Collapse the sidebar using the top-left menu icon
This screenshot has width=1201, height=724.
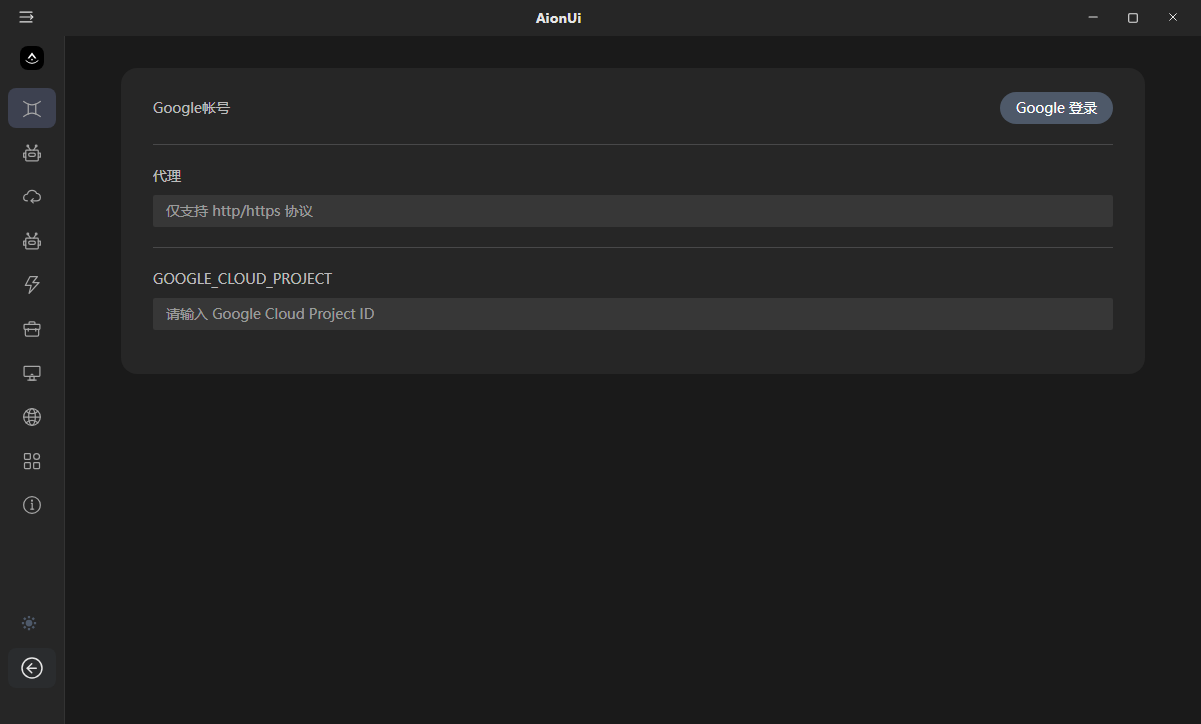pos(26,18)
